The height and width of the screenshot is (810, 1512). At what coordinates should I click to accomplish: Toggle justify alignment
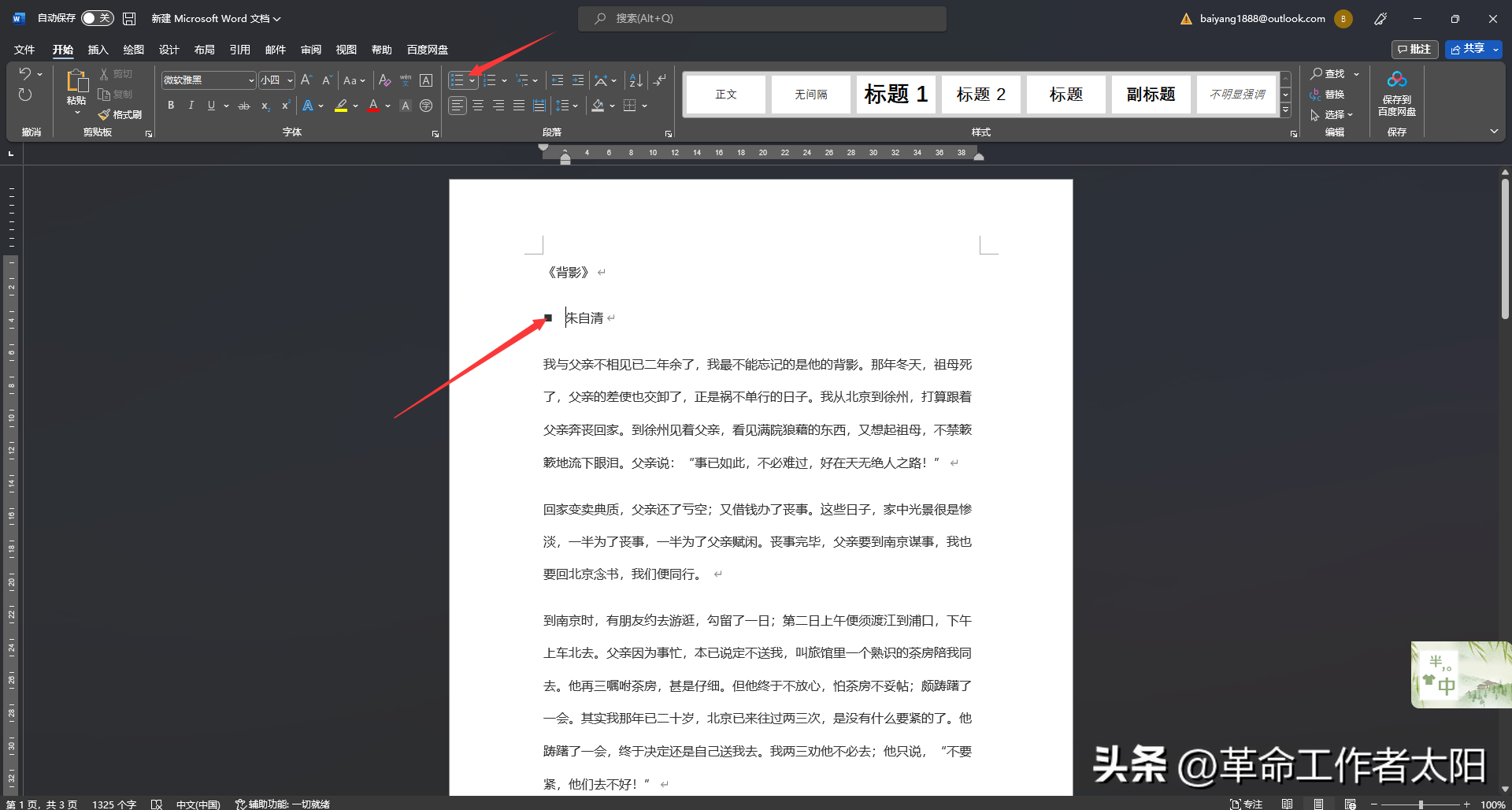point(519,106)
